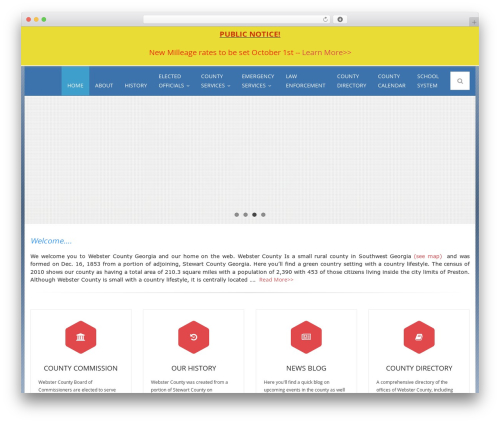Open the County Directory nav item
500x423 pixels.
[351, 81]
